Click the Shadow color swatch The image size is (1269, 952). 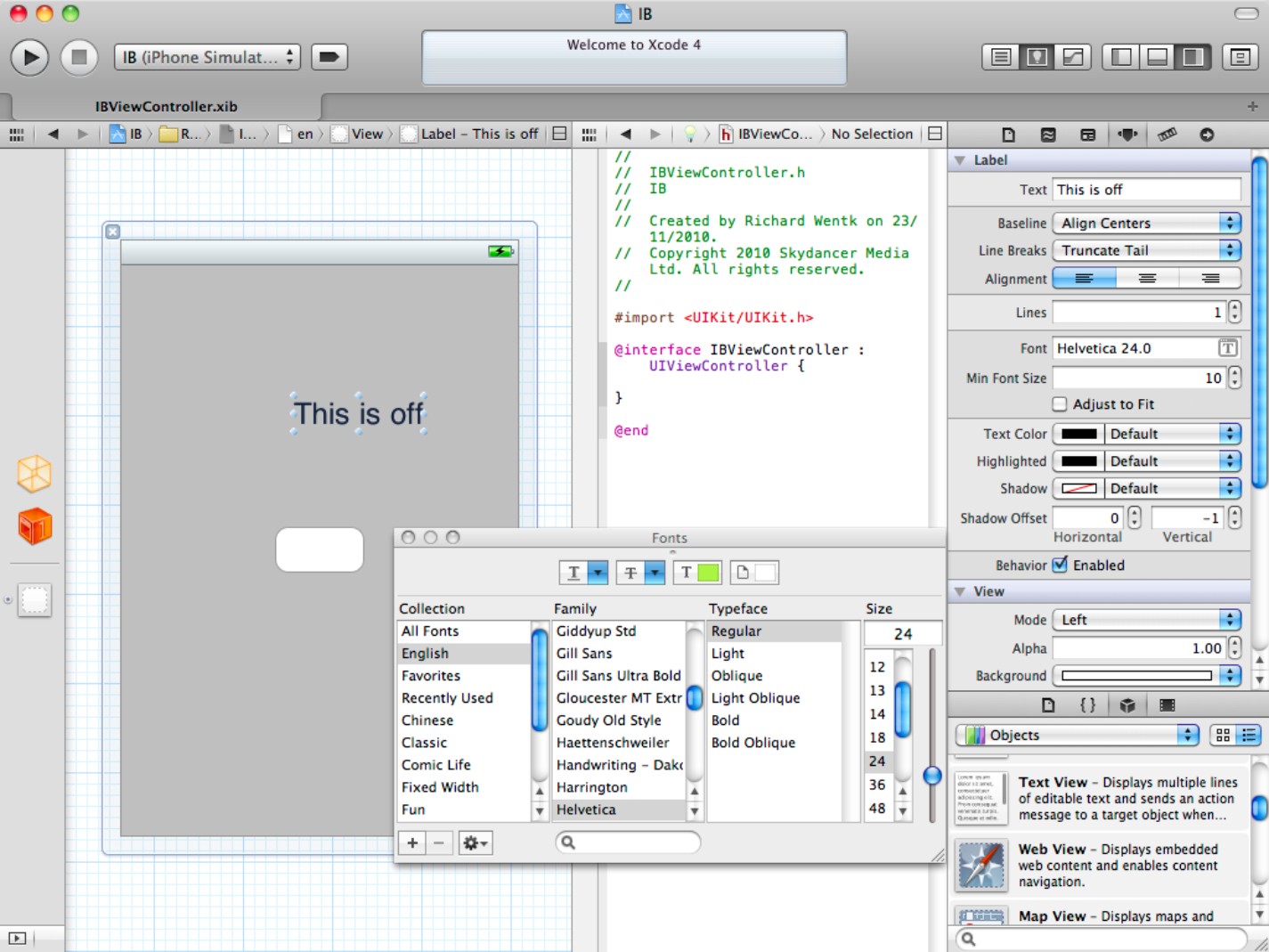1079,488
